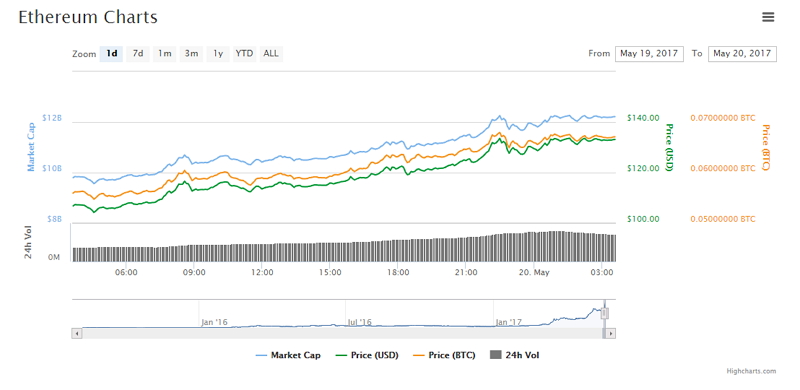Click the $8B market cap label
Screen dimensions: 800x390
click(54, 219)
